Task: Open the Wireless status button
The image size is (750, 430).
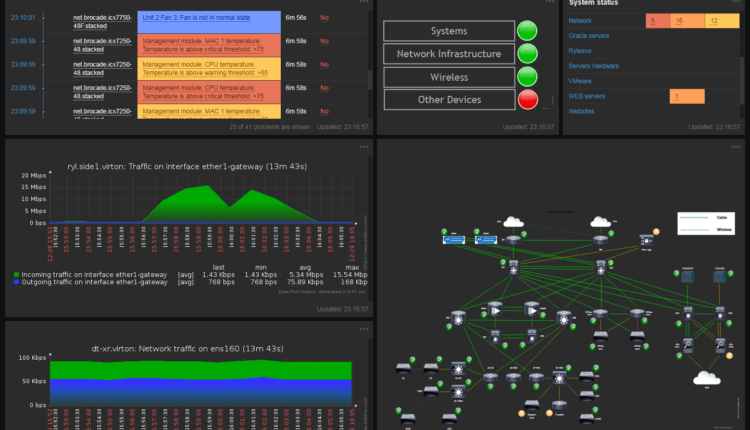Action: [x=449, y=77]
